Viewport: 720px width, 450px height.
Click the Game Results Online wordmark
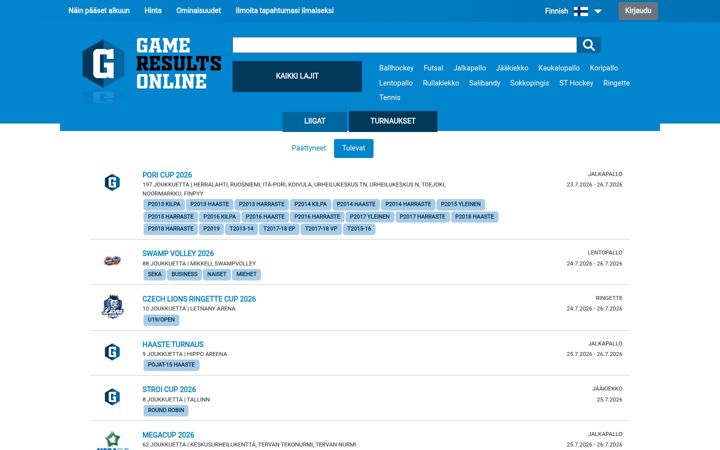(x=179, y=63)
